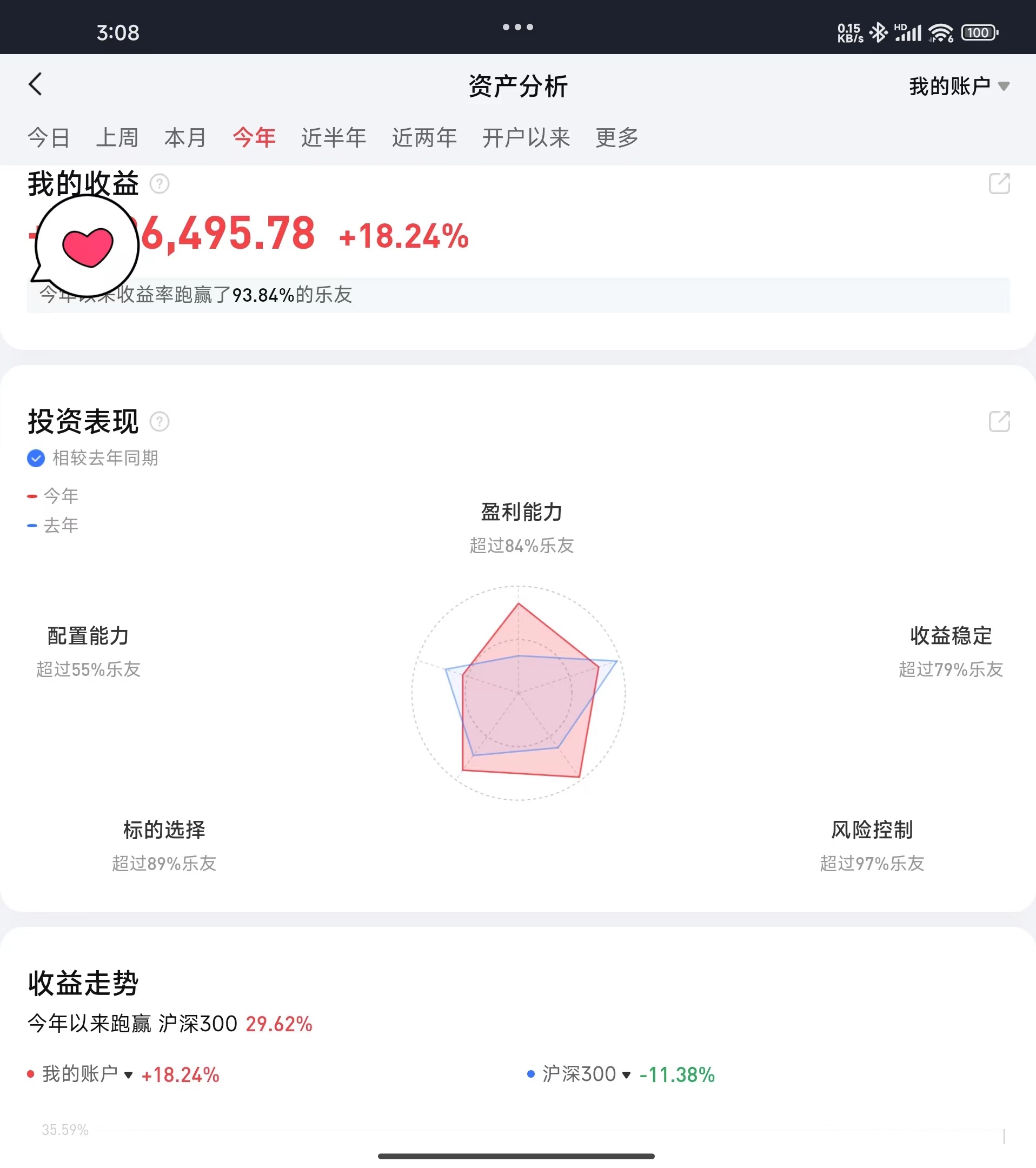Viewport: 1036px width, 1168px height.
Task: Tap the heart speech bubble sticker
Action: [87, 245]
